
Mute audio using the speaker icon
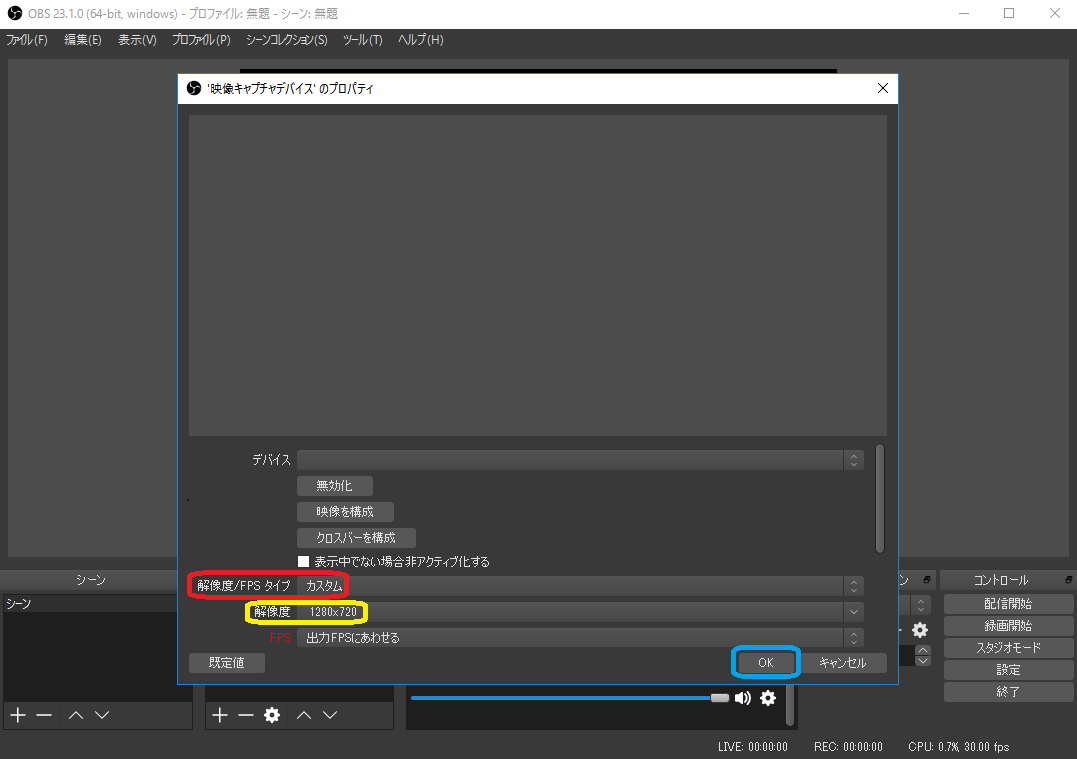tap(743, 698)
